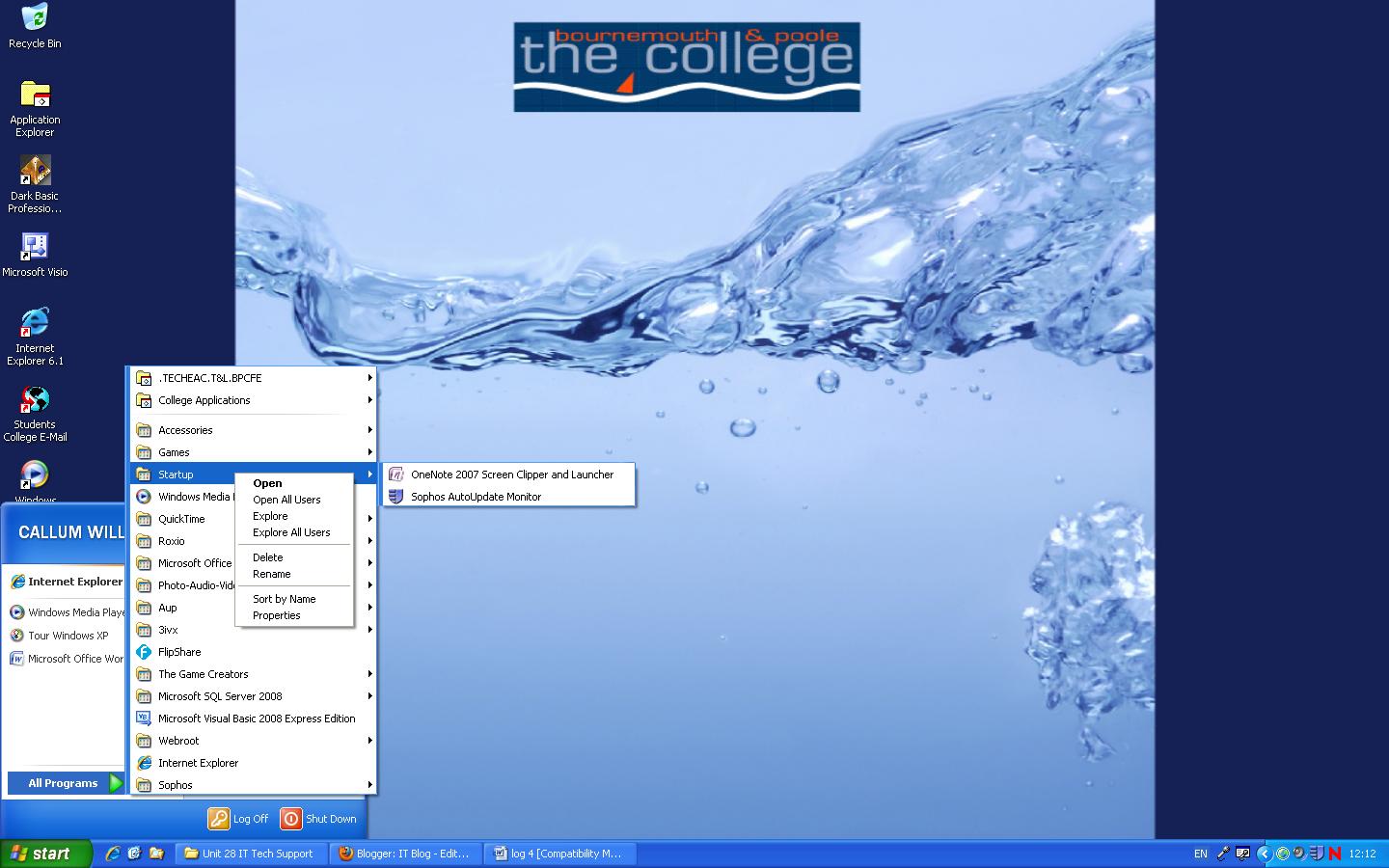This screenshot has height=868, width=1389.
Task: Click the EN language indicator
Action: pos(1201,854)
